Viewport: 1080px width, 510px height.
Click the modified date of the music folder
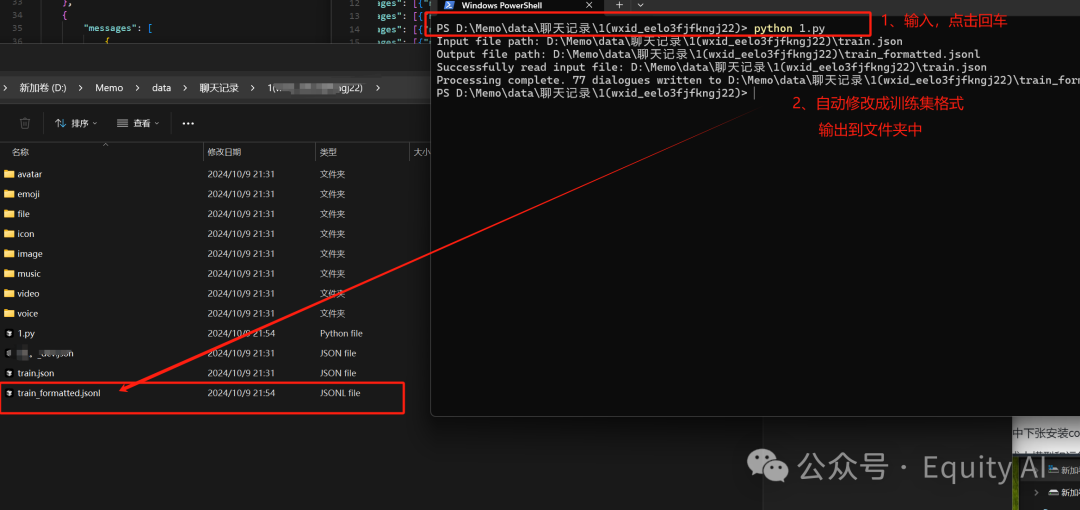241,274
